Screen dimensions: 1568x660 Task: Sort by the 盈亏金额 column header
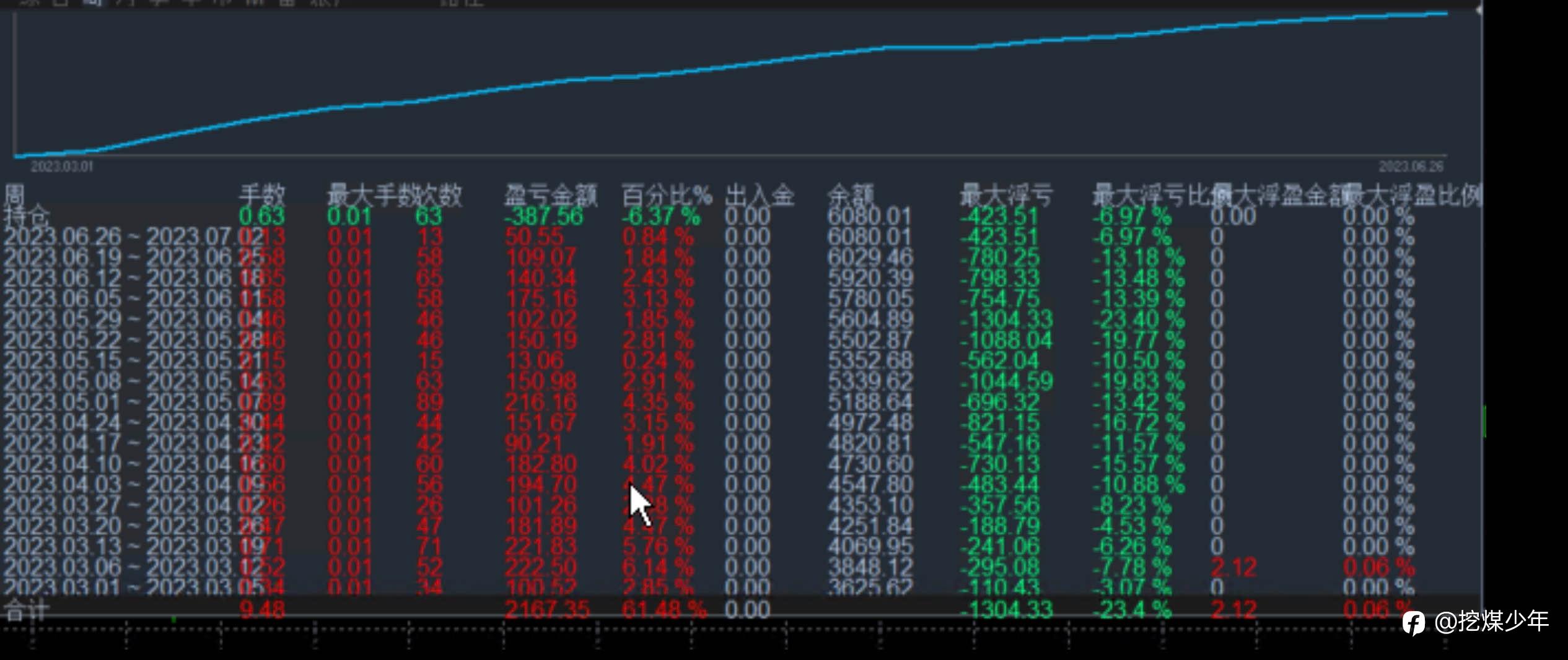(x=551, y=195)
